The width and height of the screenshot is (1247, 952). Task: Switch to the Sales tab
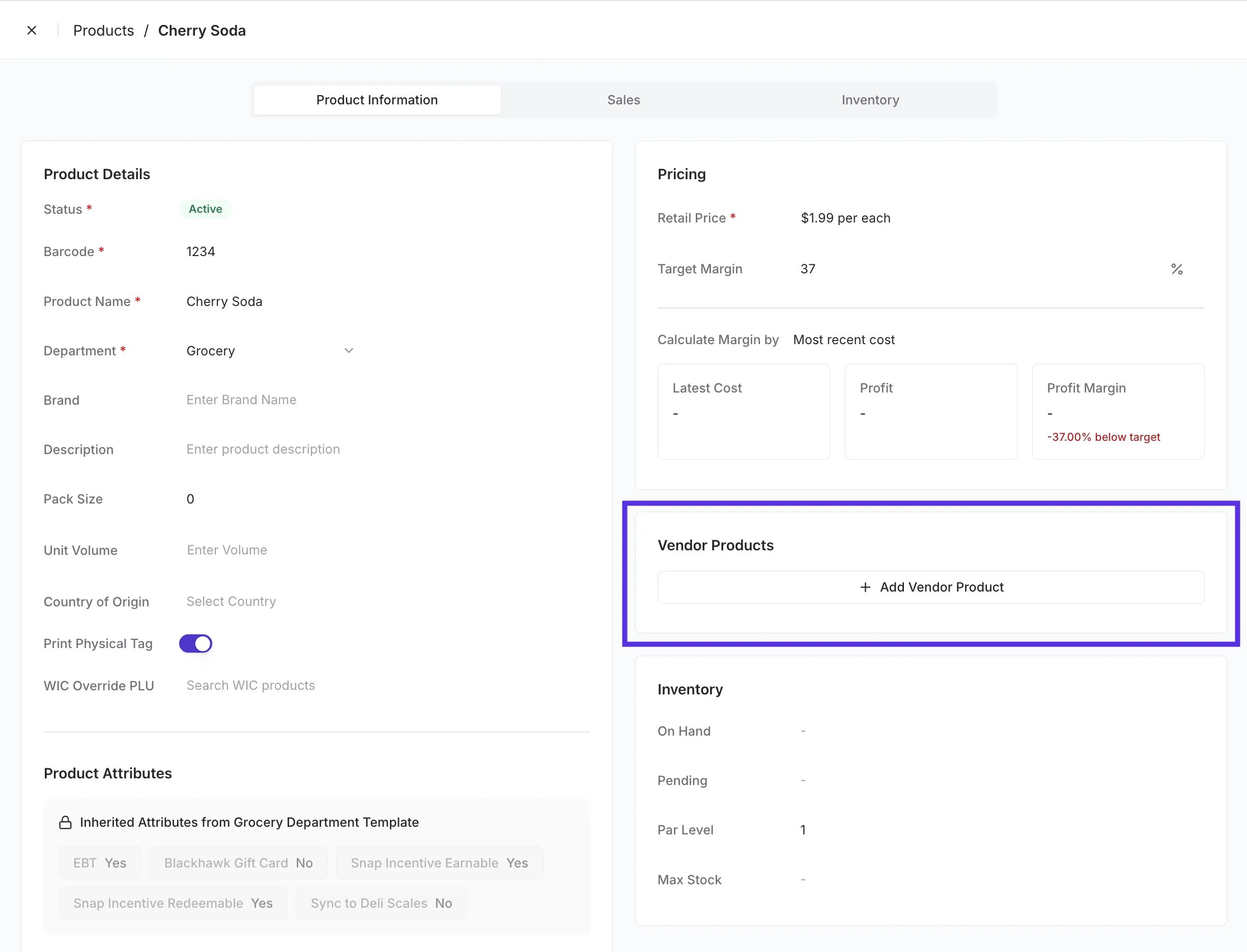(x=623, y=100)
